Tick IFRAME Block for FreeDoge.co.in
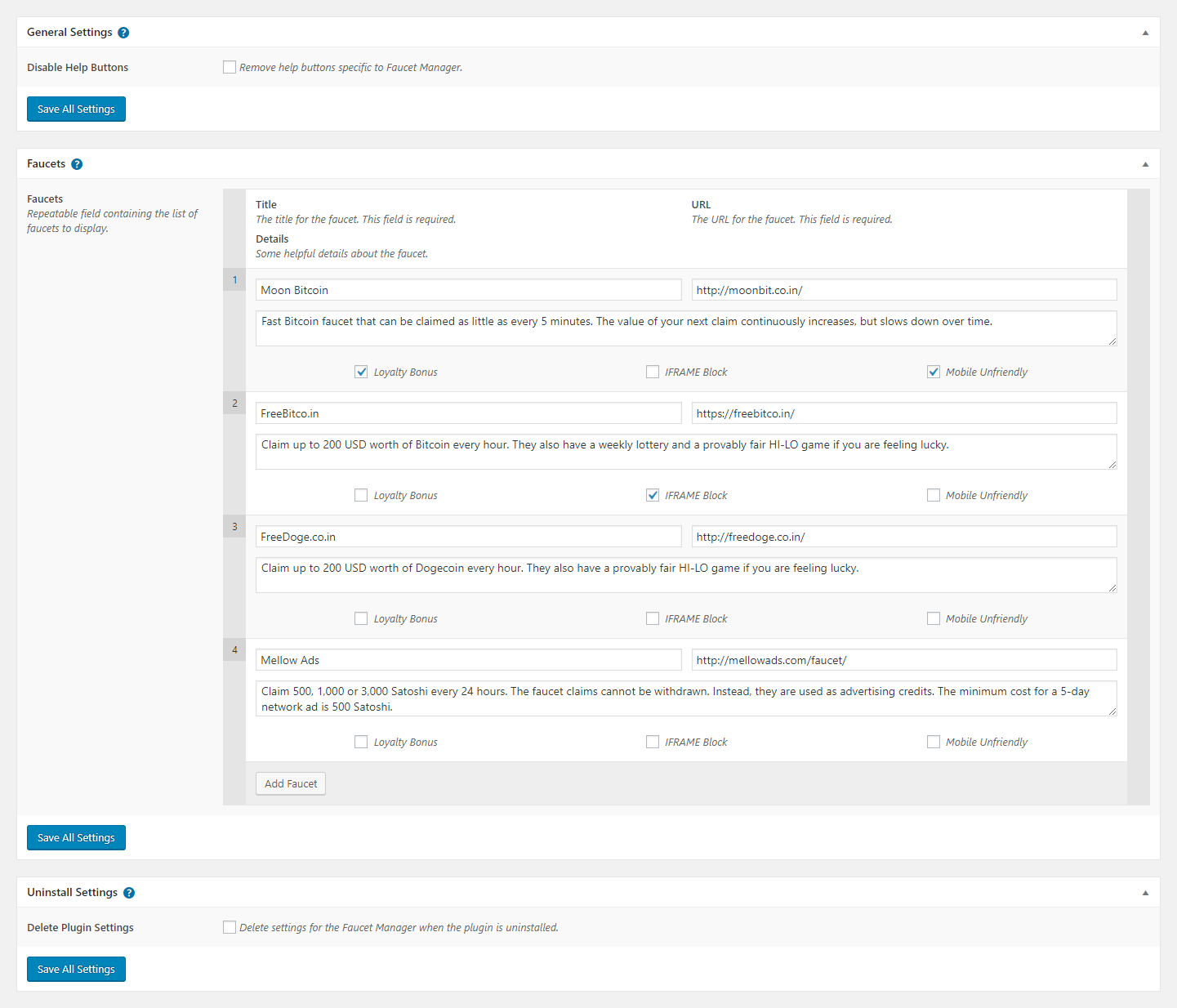The height and width of the screenshot is (1008, 1177). tap(653, 618)
